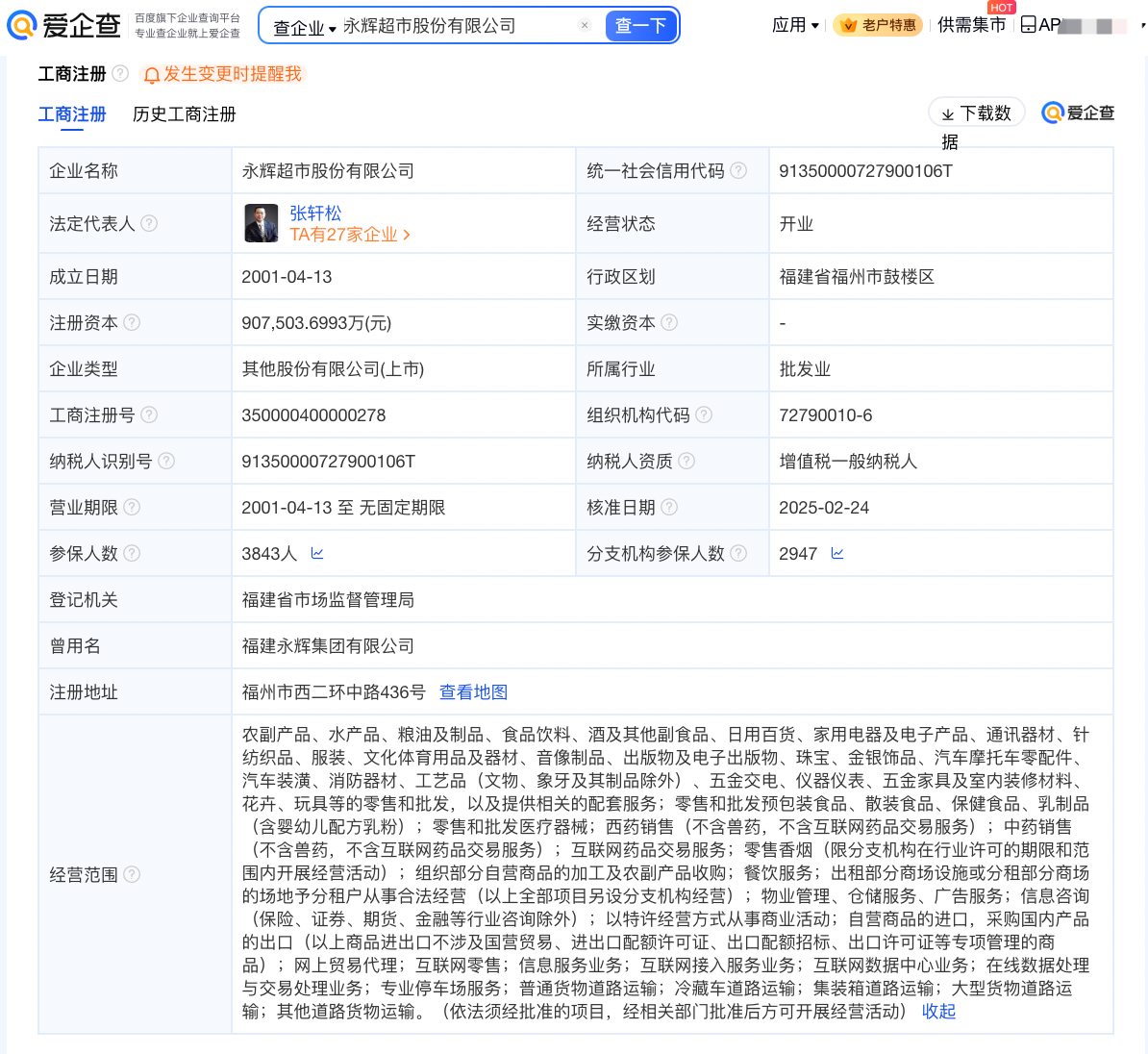Click the 老户特惠 promo badge
The height and width of the screenshot is (1054, 1148).
pos(878,25)
